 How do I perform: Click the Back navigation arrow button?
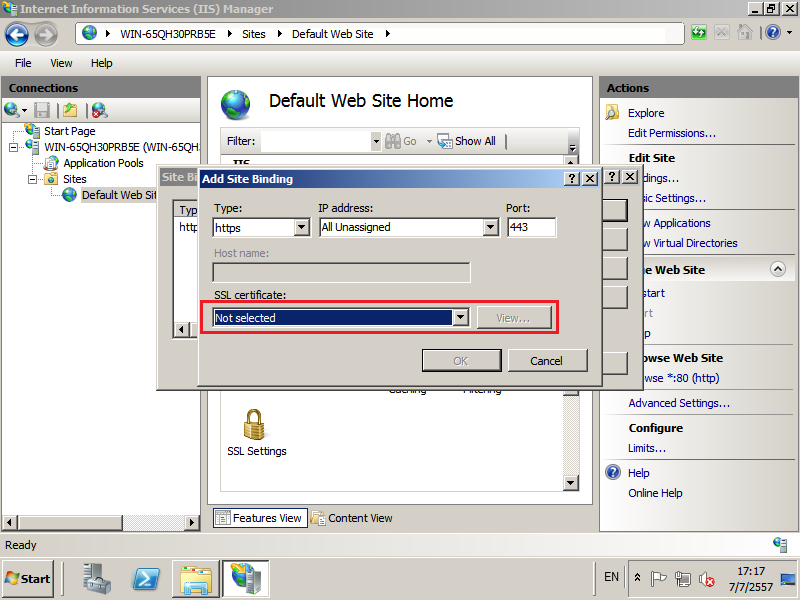coord(17,34)
